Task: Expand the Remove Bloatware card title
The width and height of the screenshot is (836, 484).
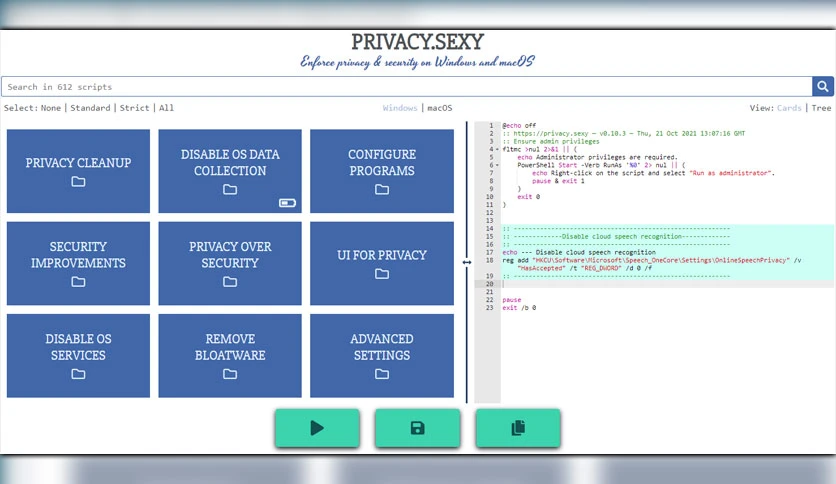Action: (x=230, y=347)
